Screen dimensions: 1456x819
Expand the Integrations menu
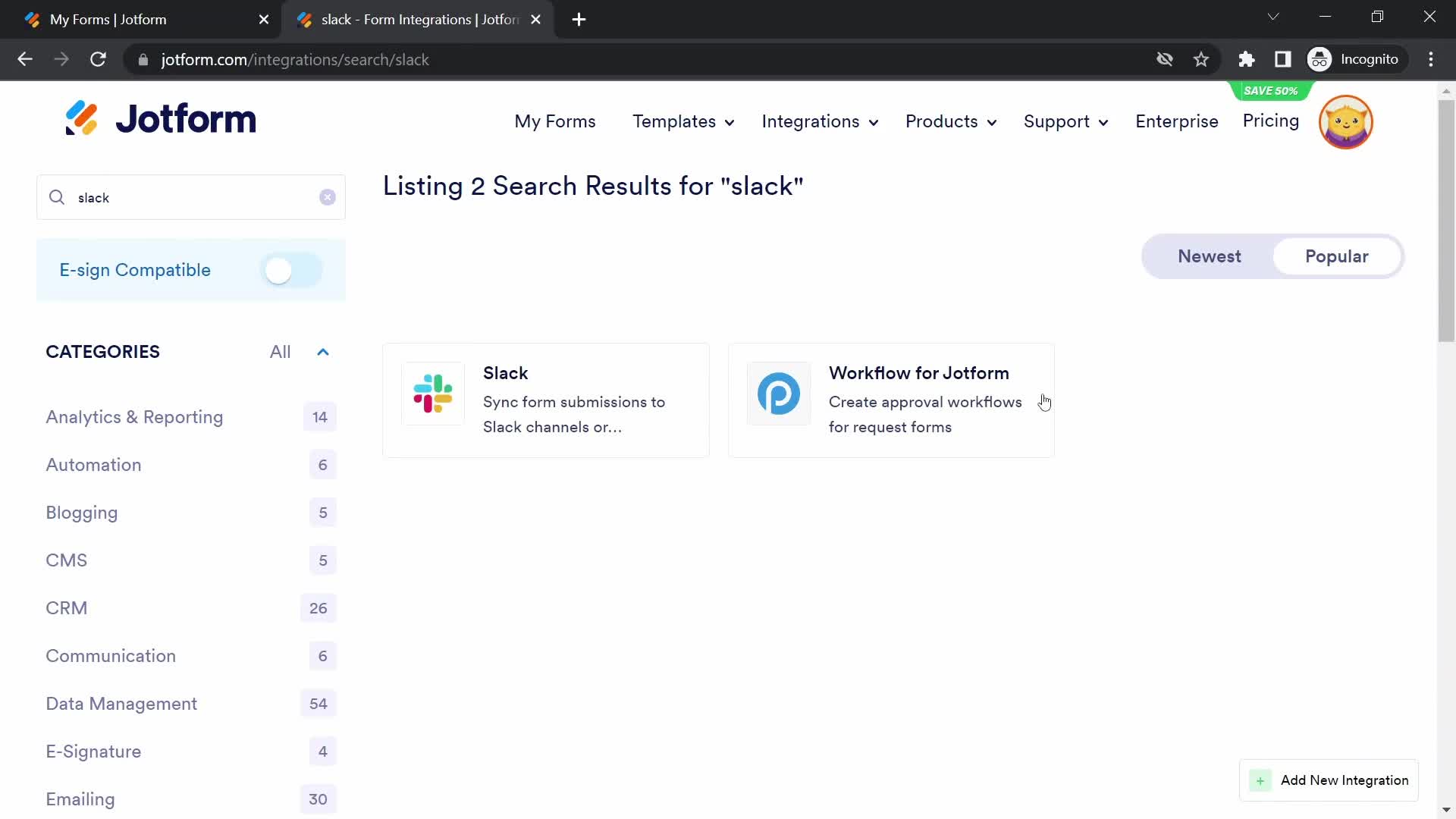[x=820, y=121]
